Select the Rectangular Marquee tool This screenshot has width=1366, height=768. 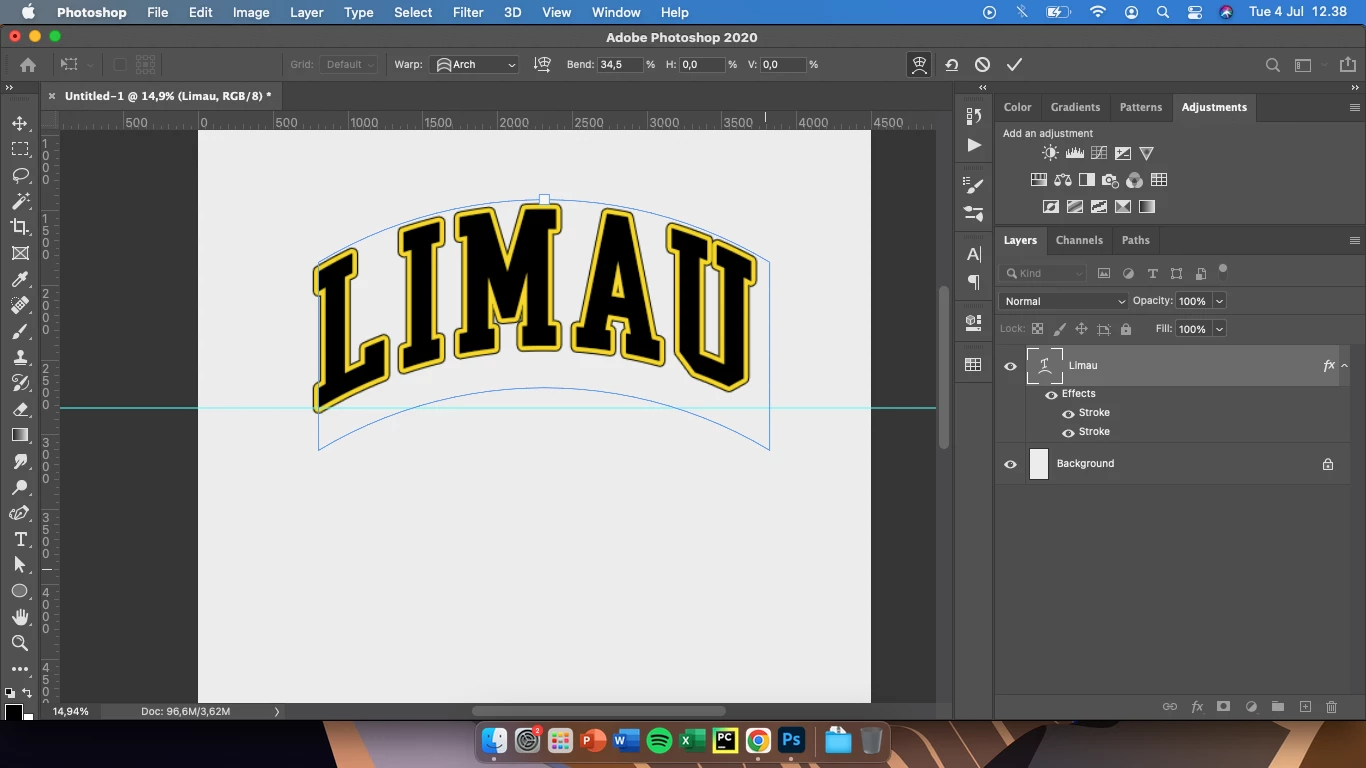pos(20,149)
